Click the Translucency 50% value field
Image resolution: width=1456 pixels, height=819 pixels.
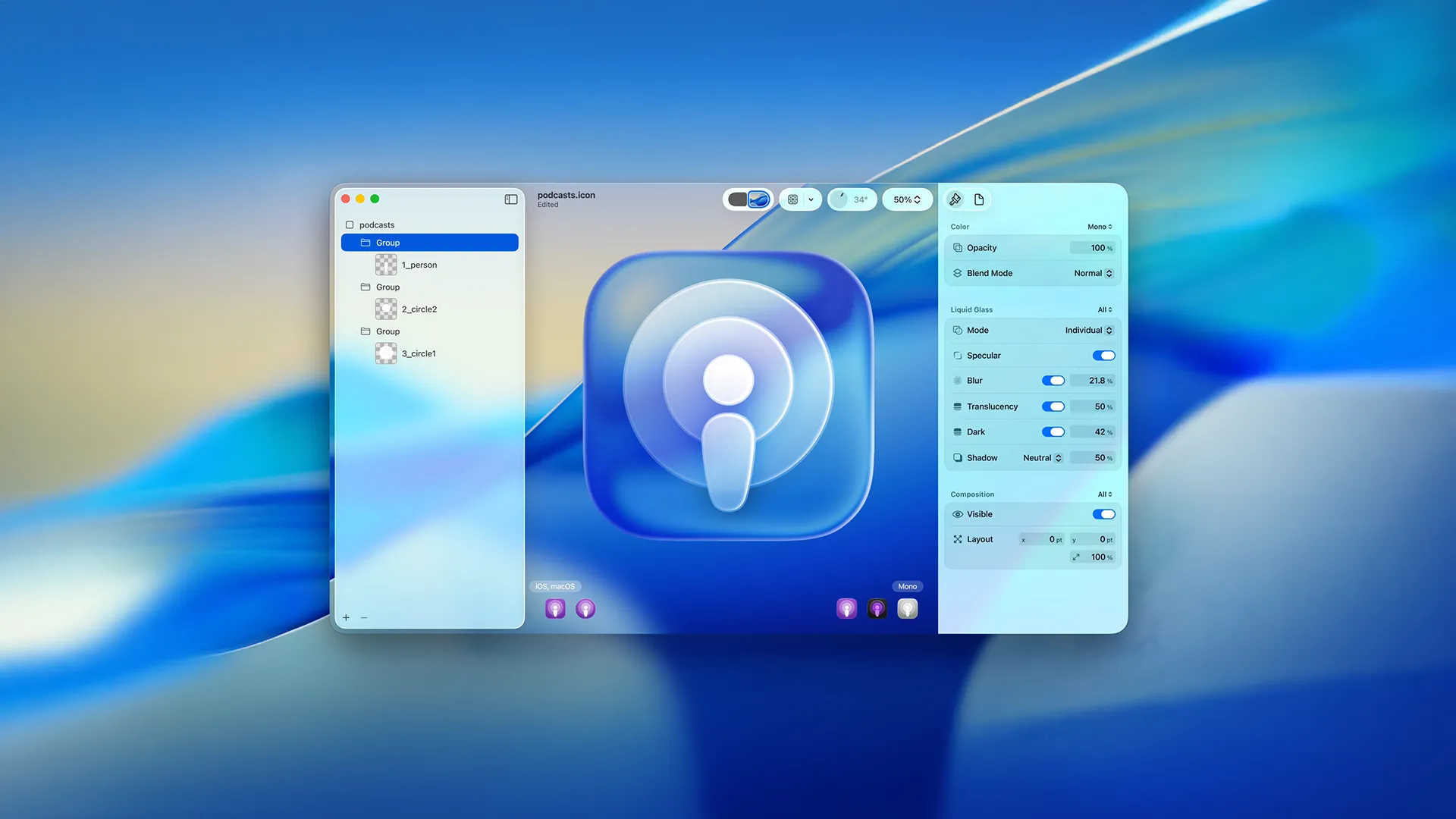[1092, 406]
